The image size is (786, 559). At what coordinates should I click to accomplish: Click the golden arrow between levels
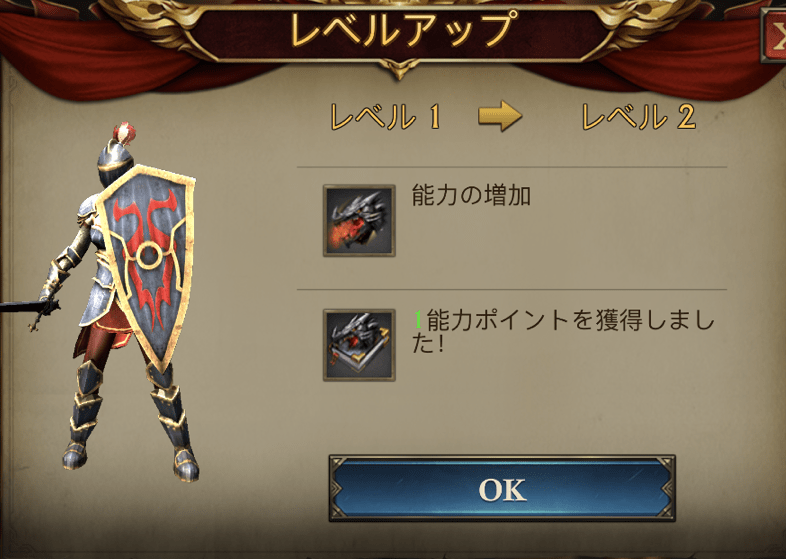[x=500, y=116]
